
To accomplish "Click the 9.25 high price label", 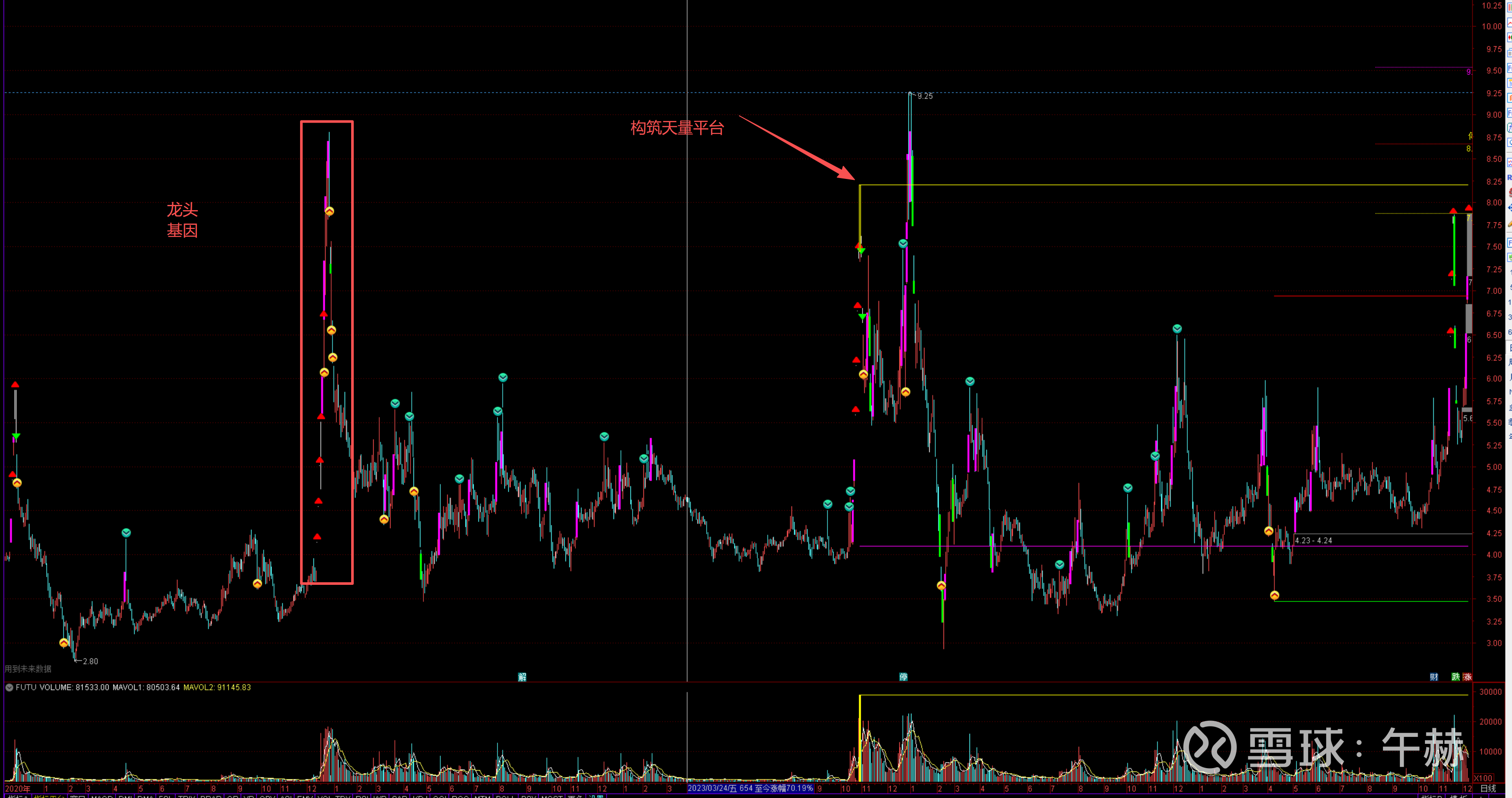I will pyautogui.click(x=924, y=96).
